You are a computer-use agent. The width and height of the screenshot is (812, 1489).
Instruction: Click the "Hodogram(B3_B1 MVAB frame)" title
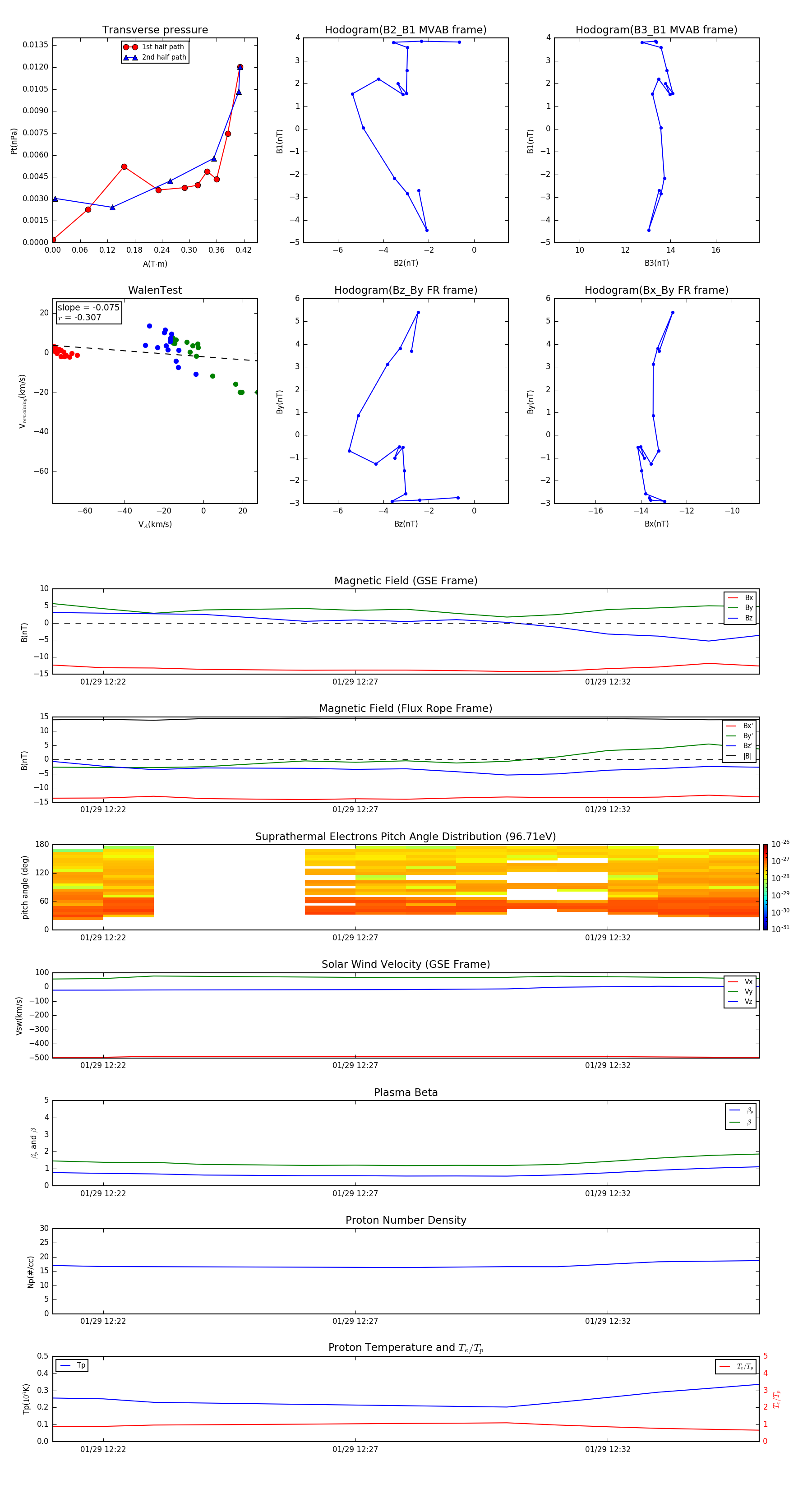point(656,30)
